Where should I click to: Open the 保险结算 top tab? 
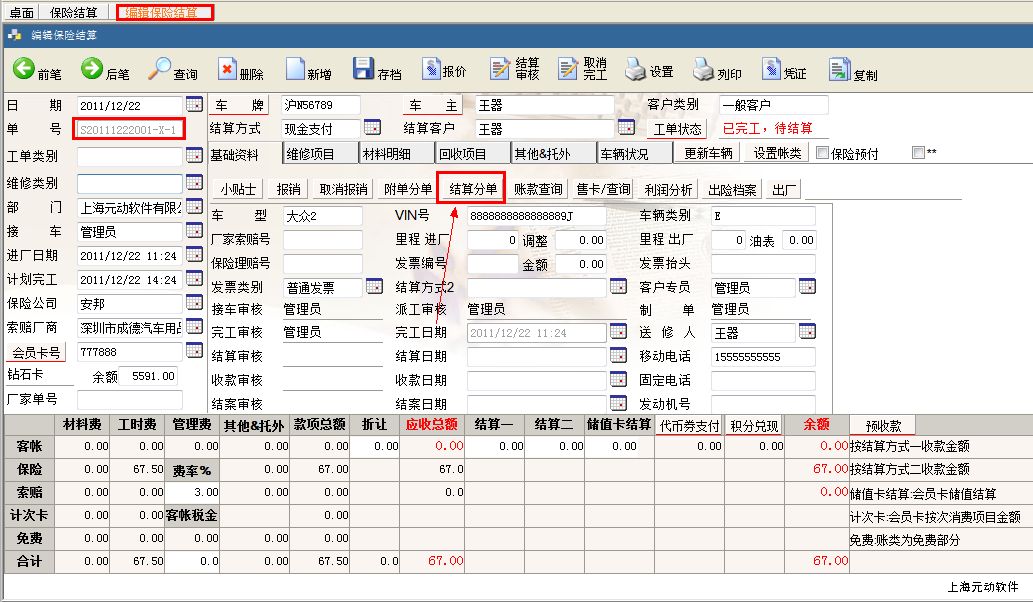coord(74,13)
